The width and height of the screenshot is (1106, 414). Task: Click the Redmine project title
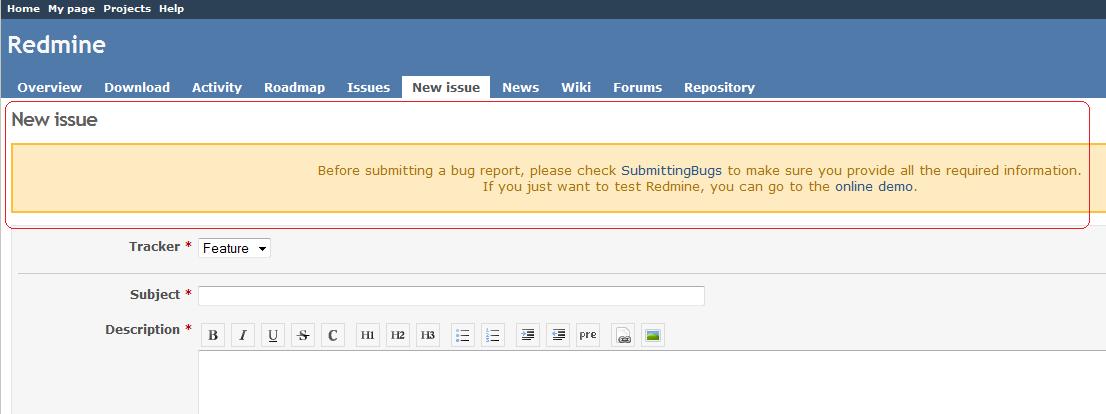click(x=56, y=45)
